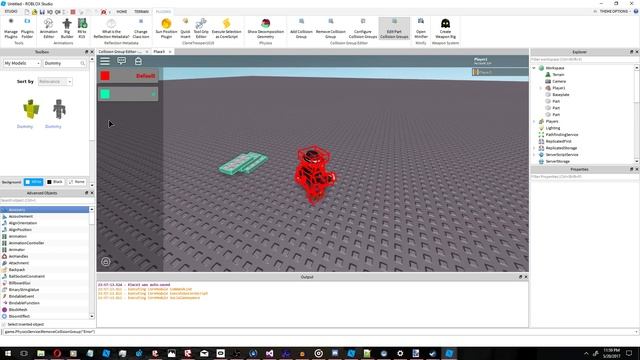The image size is (640, 360).
Task: Insert the yellow Dummy model
Action: point(31,109)
